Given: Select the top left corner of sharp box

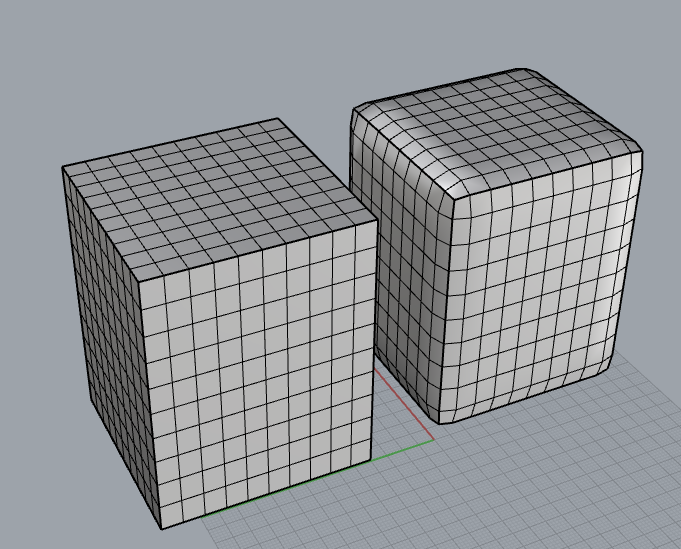Looking at the screenshot, I should pos(63,167).
